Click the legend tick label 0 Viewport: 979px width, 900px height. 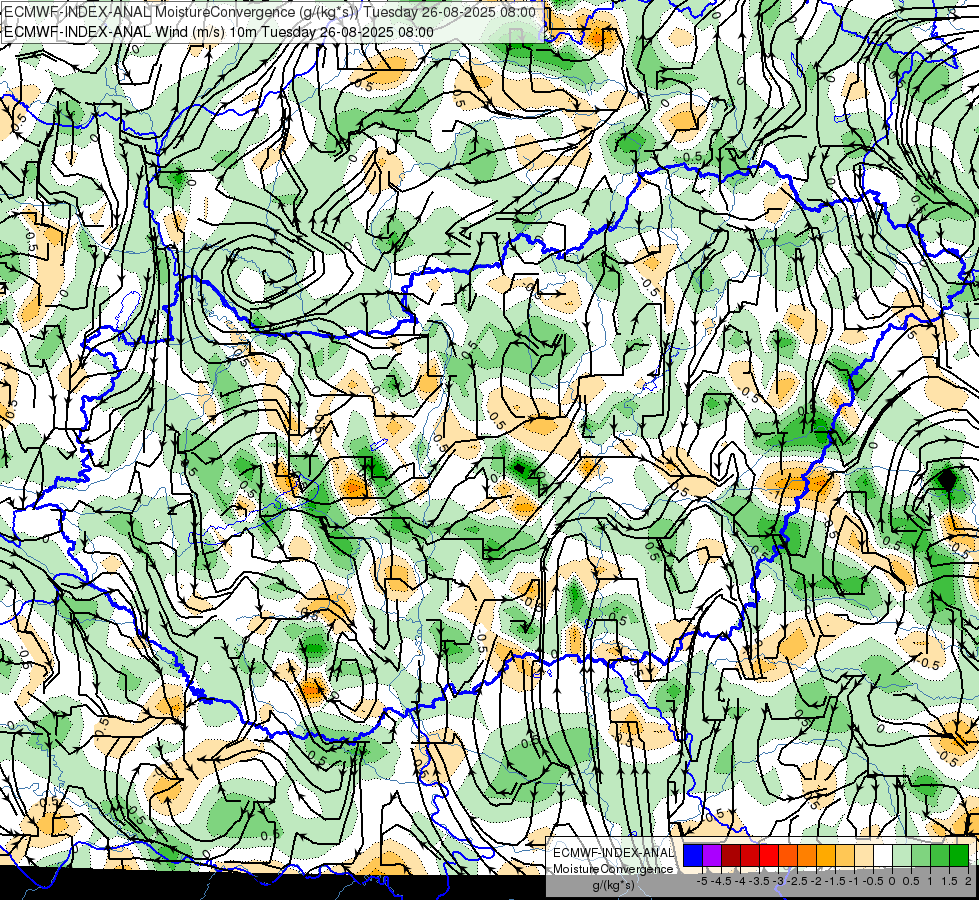click(892, 881)
